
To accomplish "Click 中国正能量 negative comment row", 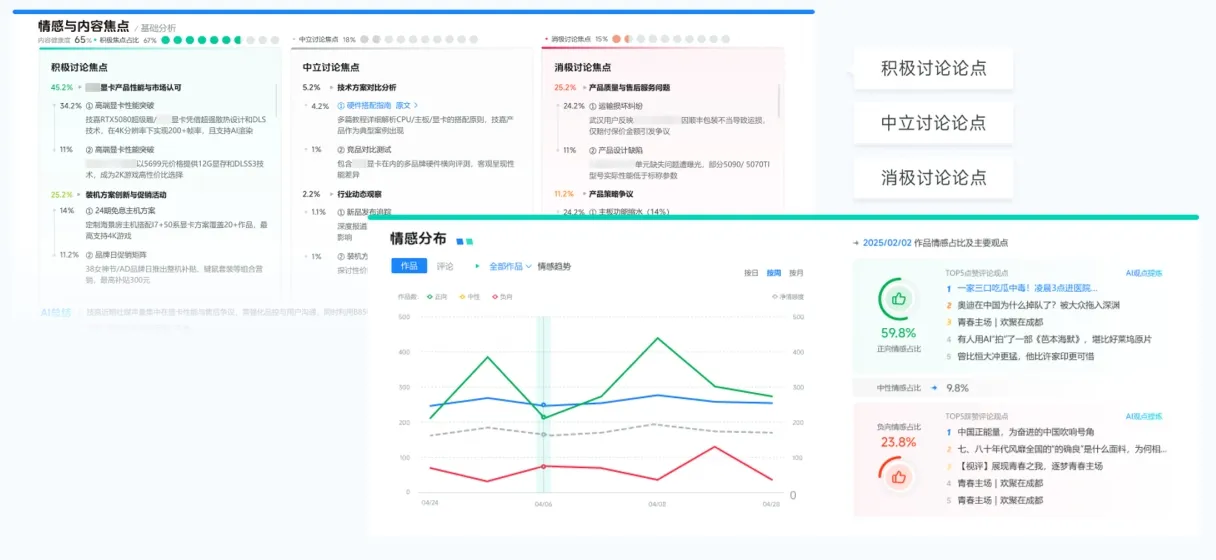I will (x=1025, y=432).
